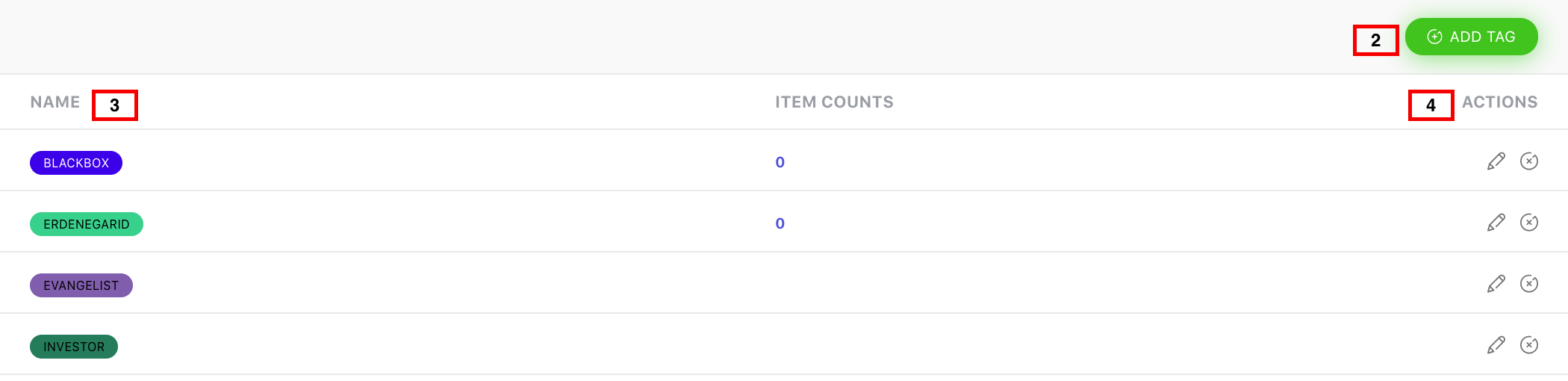Select the purple EVANGELIST tag label
1568x381 pixels.
coord(81,285)
